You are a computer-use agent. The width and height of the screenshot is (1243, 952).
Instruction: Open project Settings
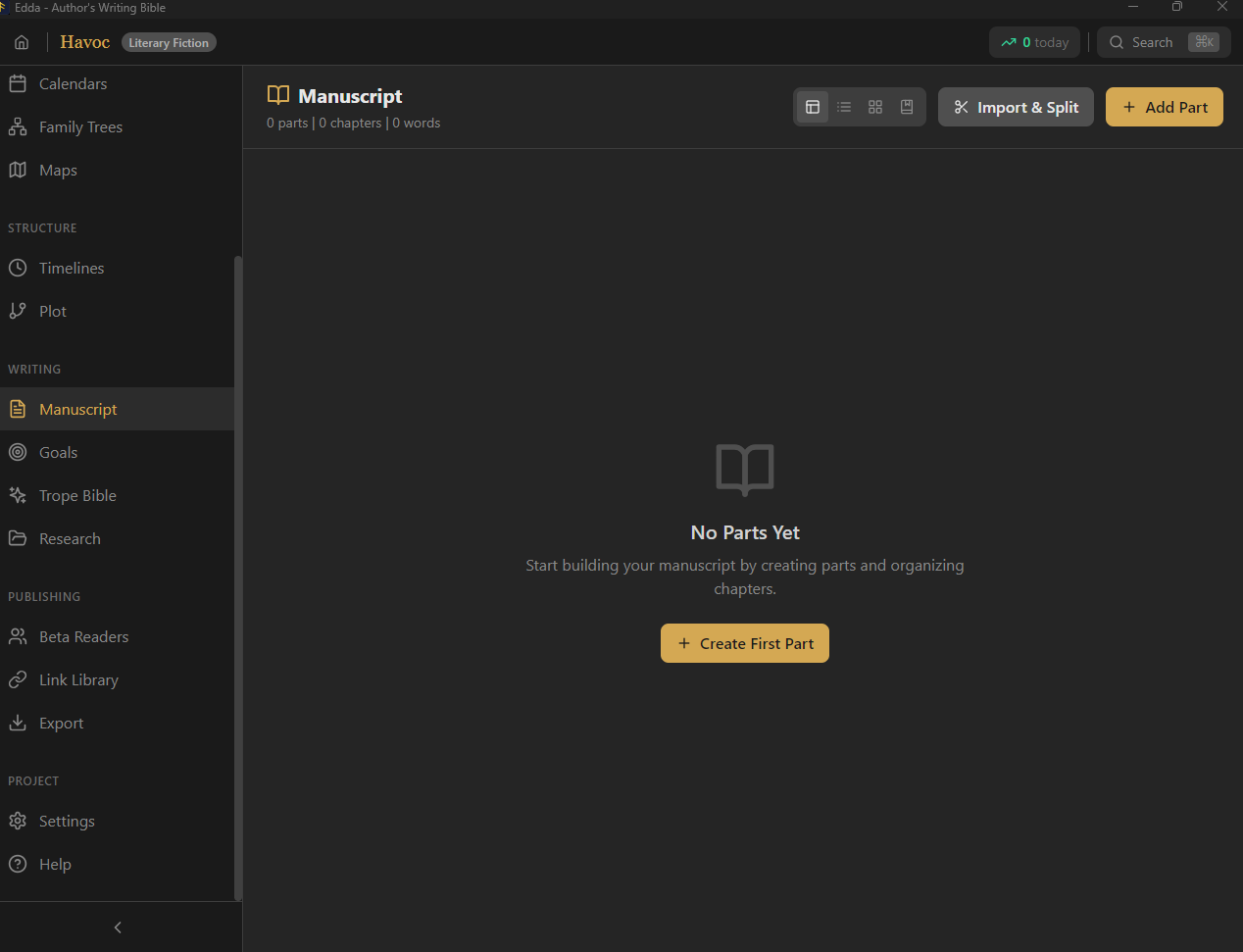[x=117, y=822]
